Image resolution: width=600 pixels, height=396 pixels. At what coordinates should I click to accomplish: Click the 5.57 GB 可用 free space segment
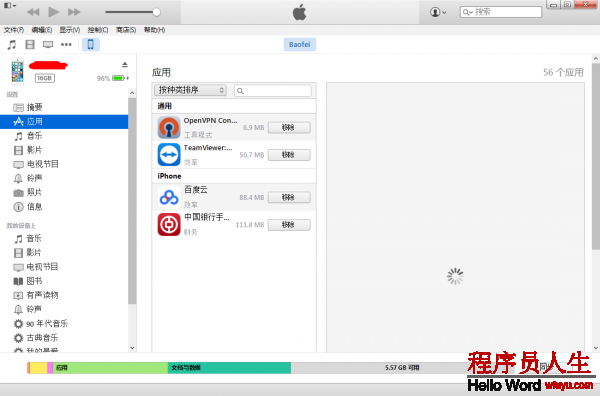[x=402, y=368]
